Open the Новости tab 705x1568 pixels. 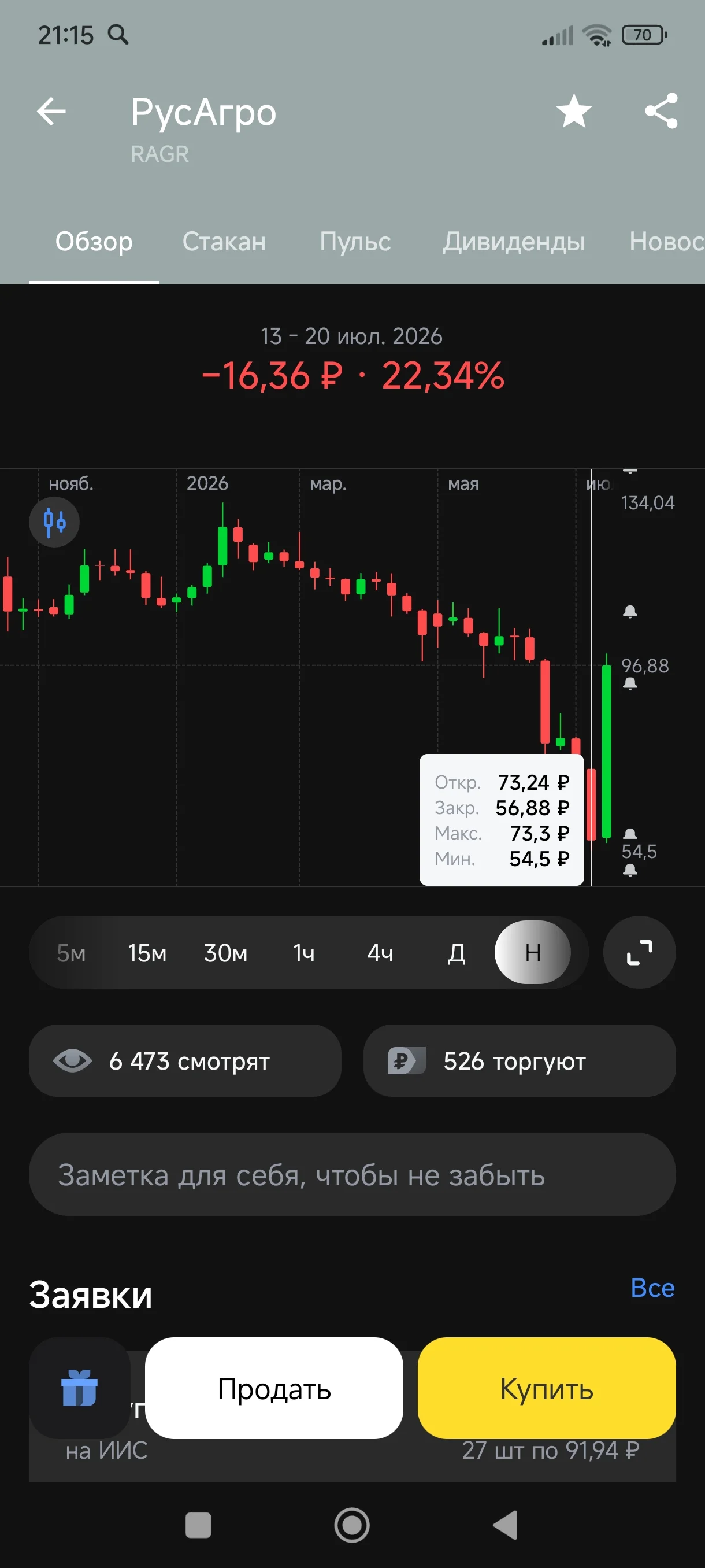tap(667, 242)
